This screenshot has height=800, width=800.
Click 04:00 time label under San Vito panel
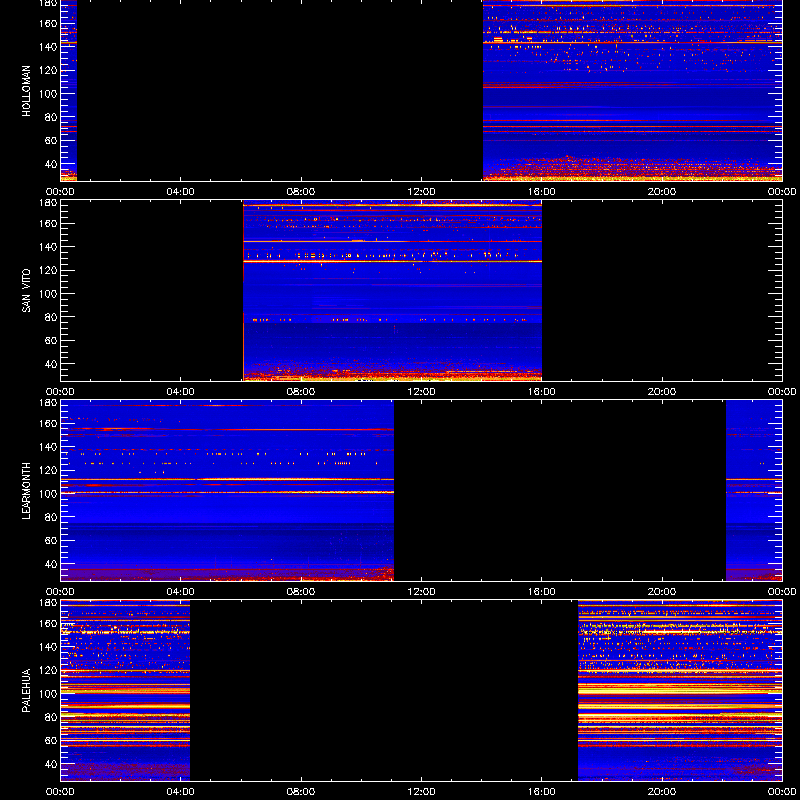coord(181,392)
